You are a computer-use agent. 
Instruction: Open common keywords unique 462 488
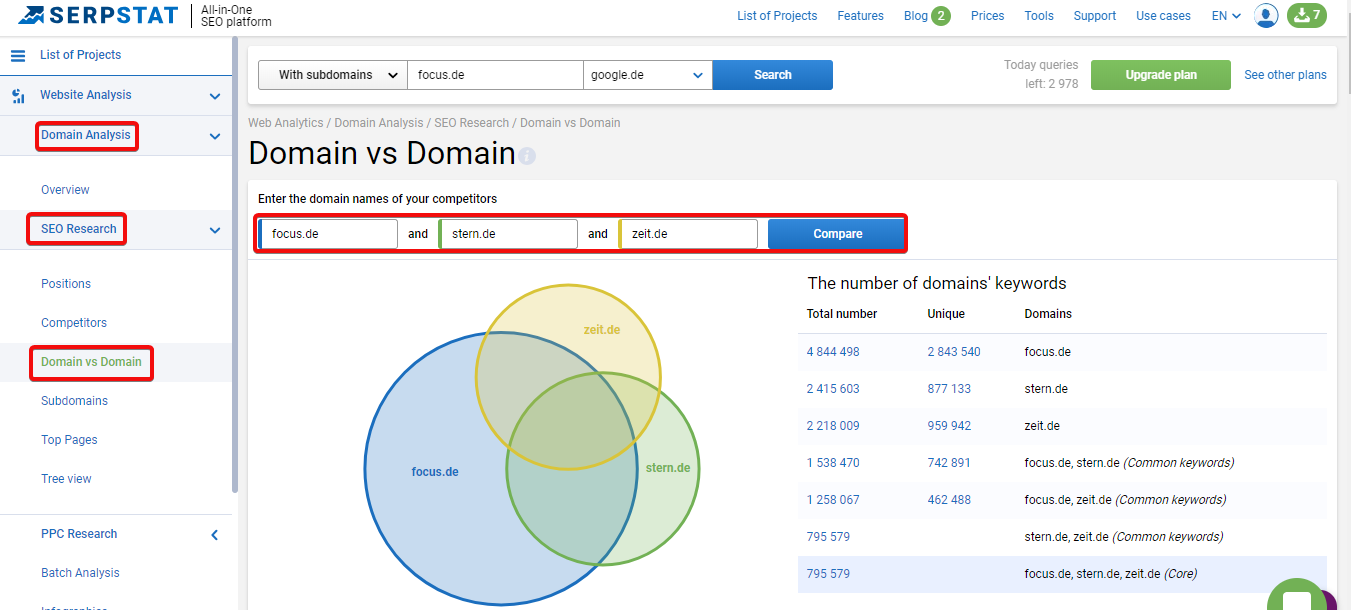(949, 500)
